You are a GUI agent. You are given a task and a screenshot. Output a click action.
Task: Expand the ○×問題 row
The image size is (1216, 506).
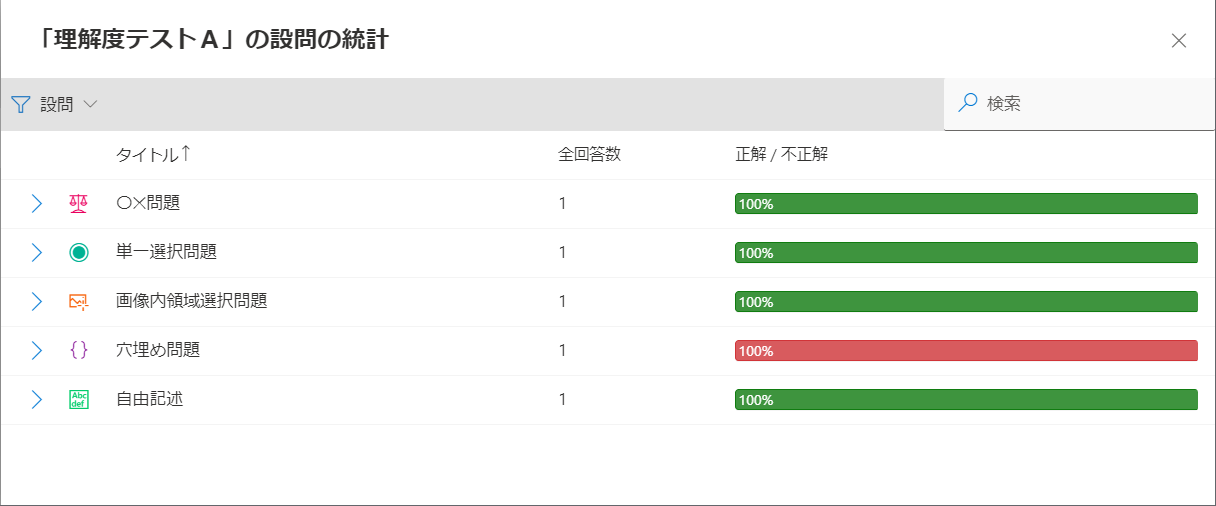coord(37,204)
